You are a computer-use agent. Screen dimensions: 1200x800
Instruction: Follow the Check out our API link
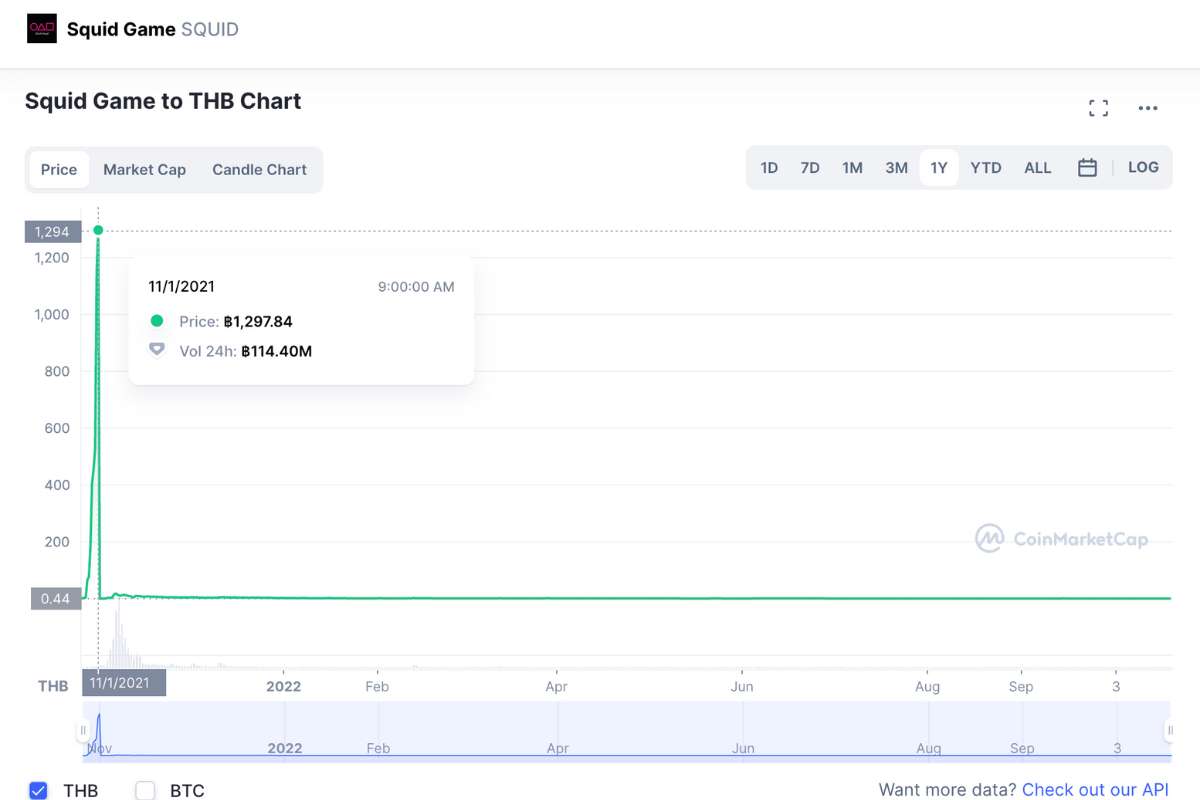[x=1095, y=790]
